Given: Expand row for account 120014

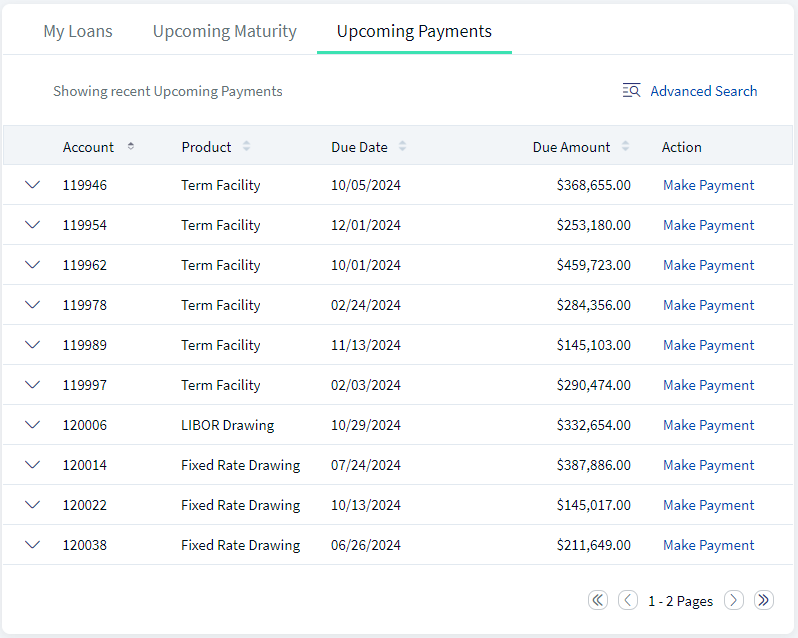Looking at the screenshot, I should (33, 465).
